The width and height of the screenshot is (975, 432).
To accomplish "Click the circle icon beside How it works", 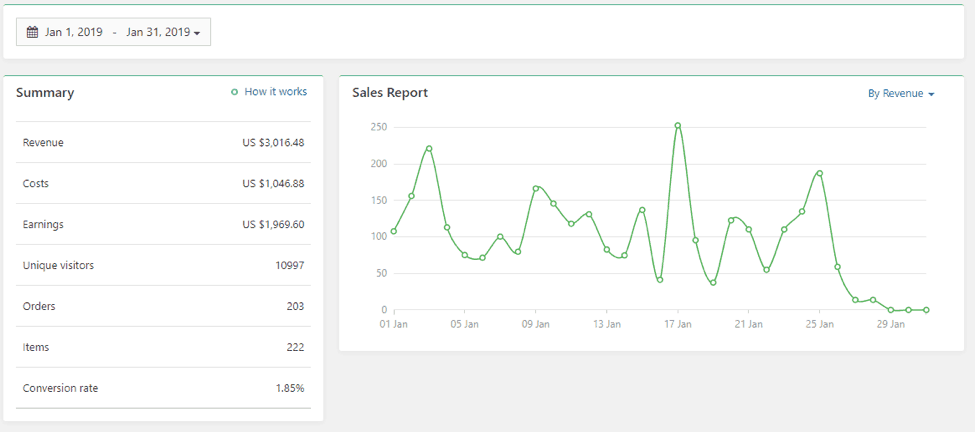I will (235, 92).
